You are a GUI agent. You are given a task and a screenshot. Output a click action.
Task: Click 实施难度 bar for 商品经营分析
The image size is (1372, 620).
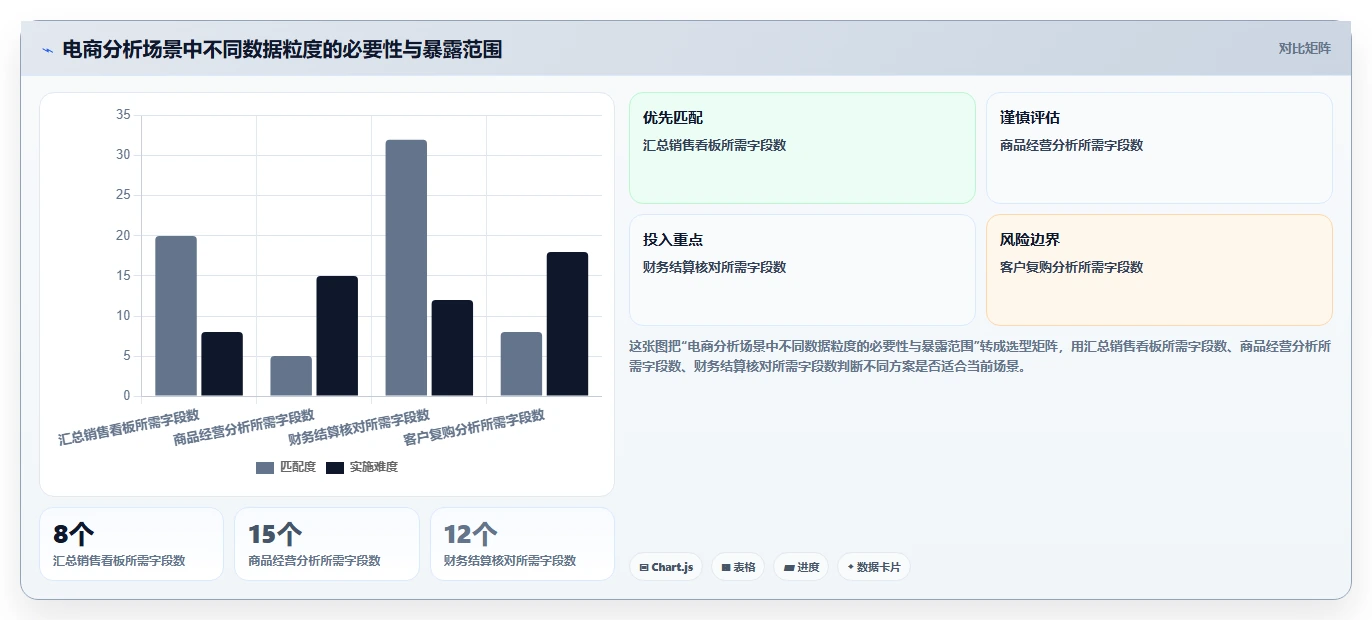coord(337,336)
